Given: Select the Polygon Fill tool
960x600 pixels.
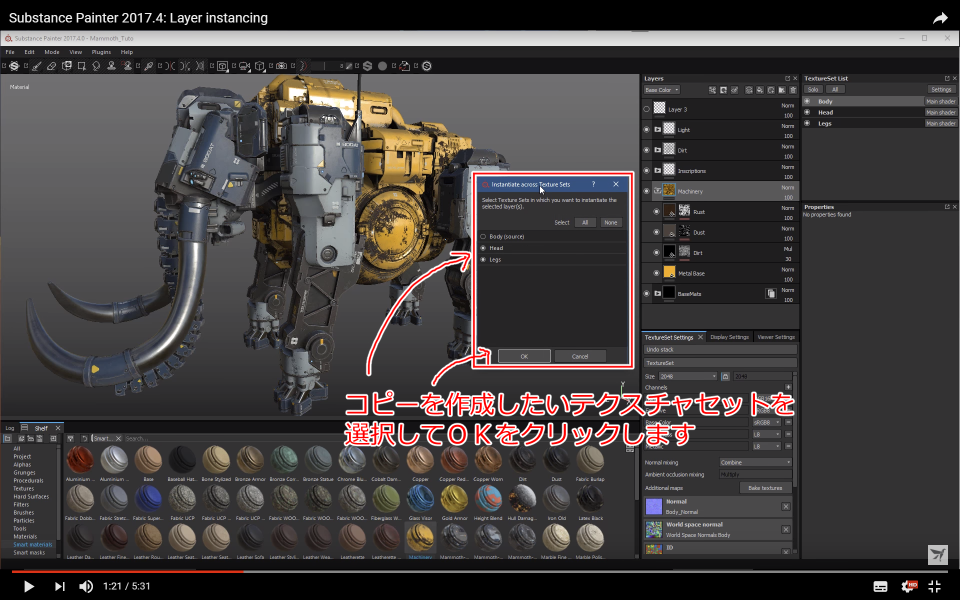Looking at the screenshot, I should coord(81,66).
